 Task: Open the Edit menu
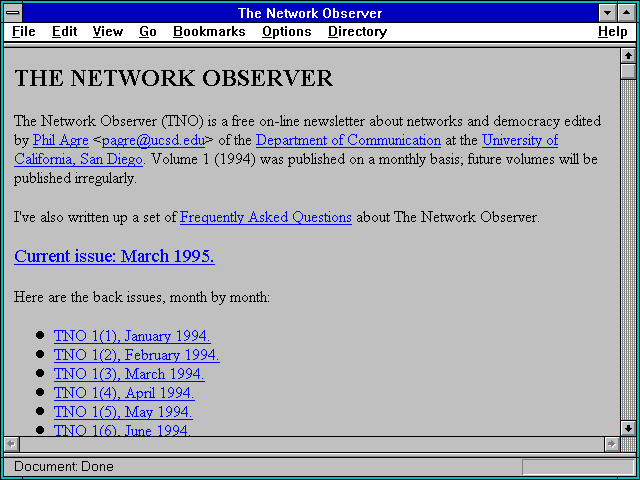64,31
